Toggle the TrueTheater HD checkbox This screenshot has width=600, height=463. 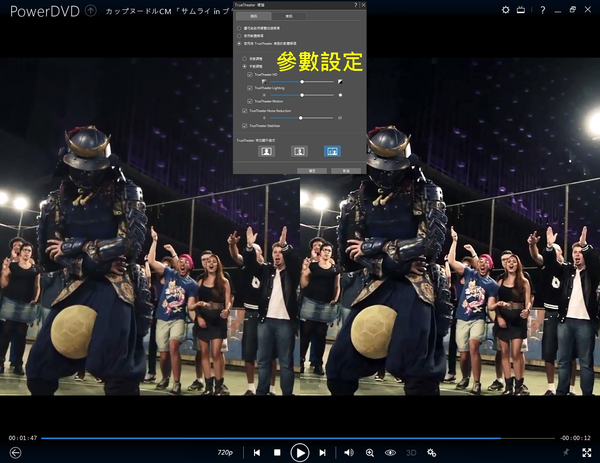[x=249, y=75]
